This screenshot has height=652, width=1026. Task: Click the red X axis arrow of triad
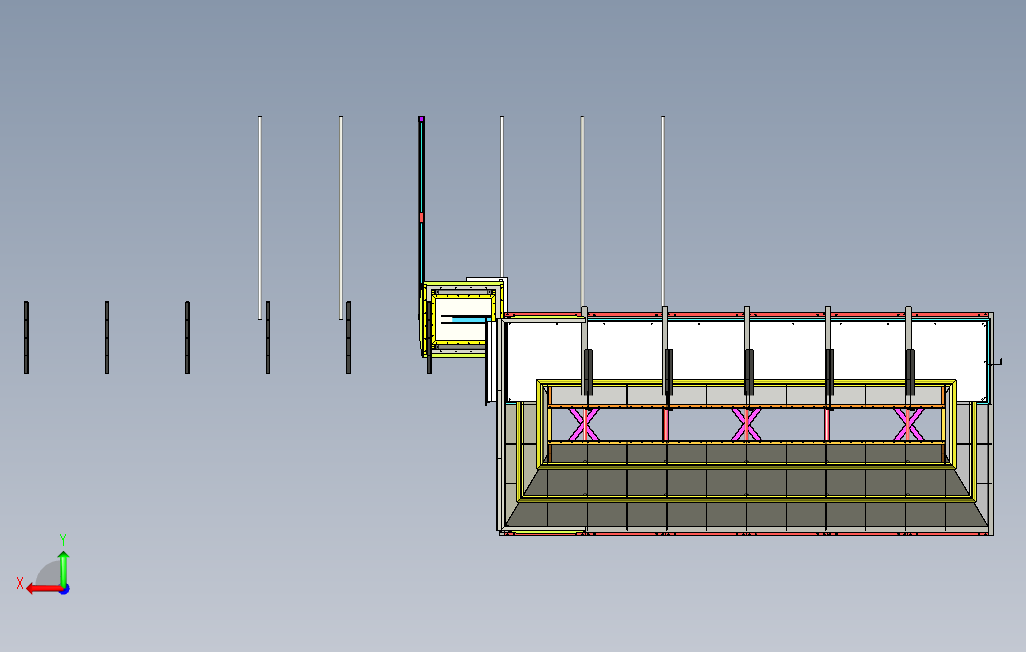click(x=43, y=589)
